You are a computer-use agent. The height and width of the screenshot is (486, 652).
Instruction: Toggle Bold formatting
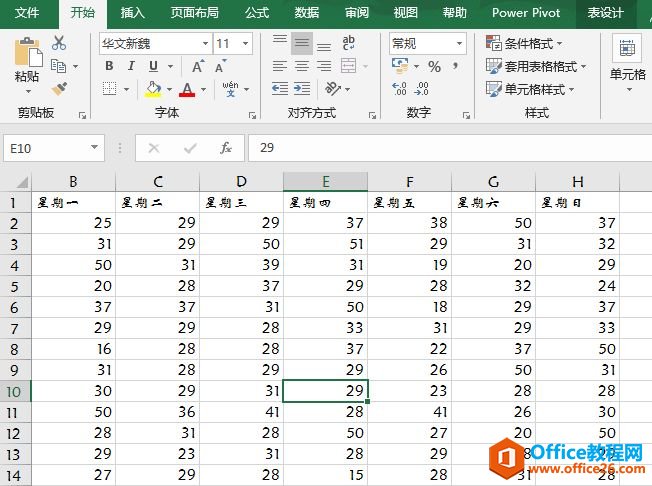[109, 66]
